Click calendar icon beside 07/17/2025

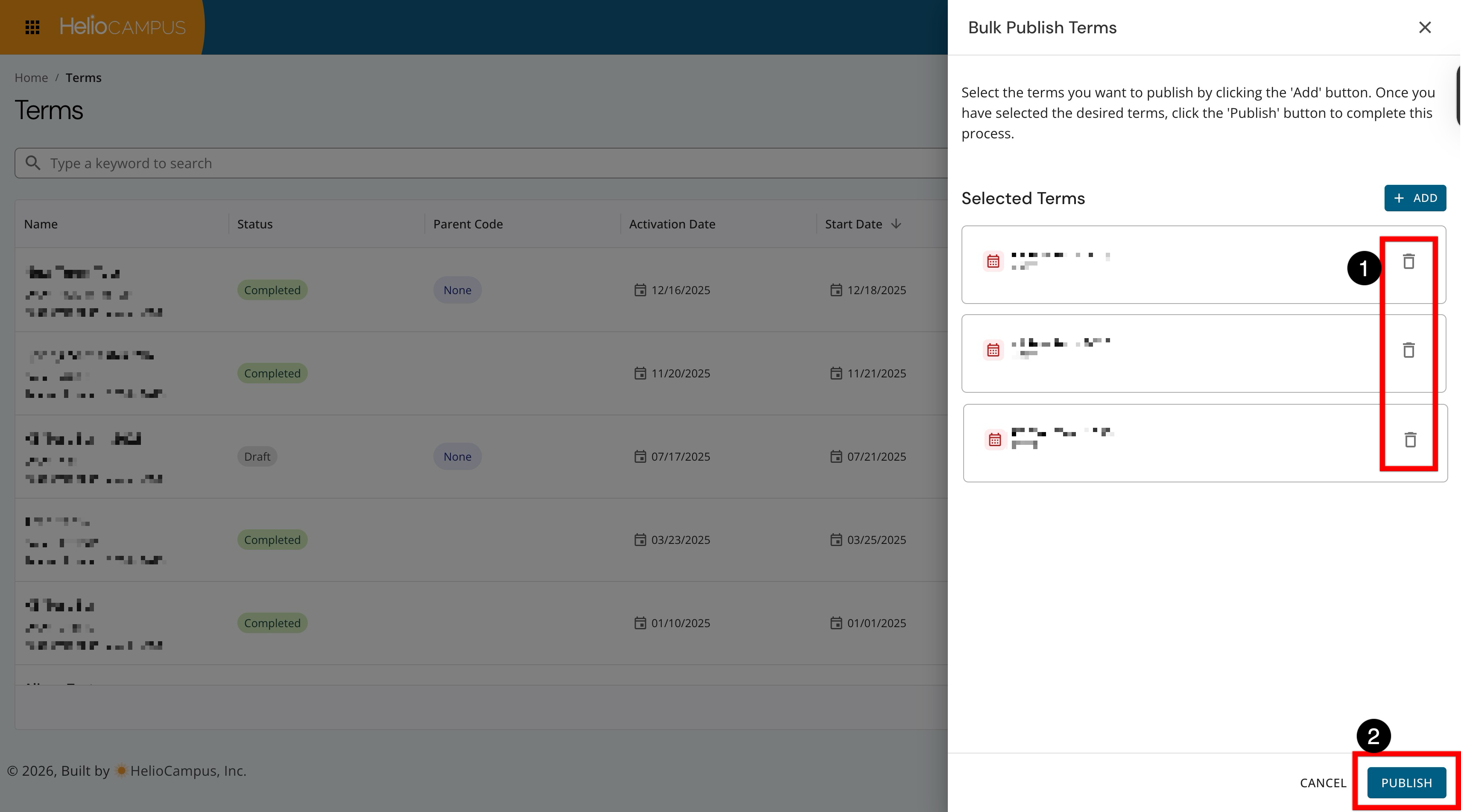(x=640, y=456)
